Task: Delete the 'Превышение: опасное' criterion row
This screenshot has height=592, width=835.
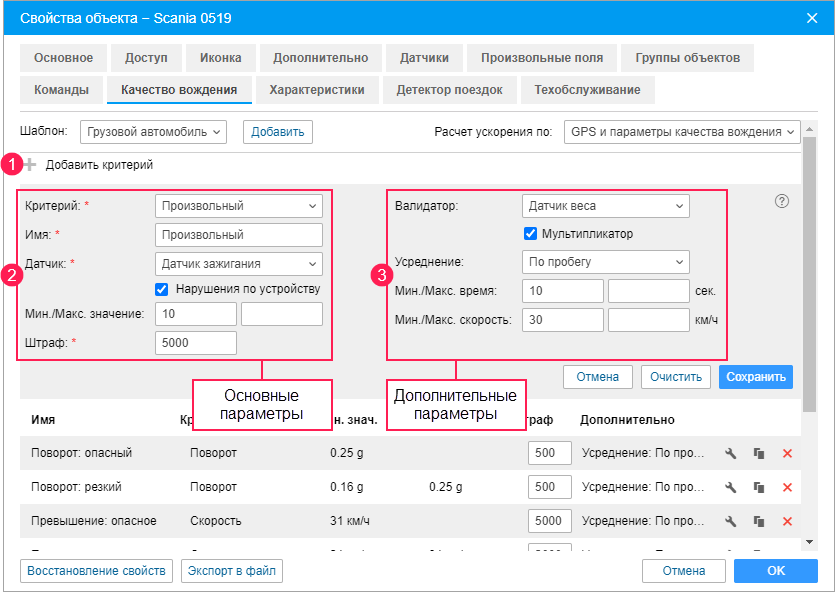Action: 787,522
